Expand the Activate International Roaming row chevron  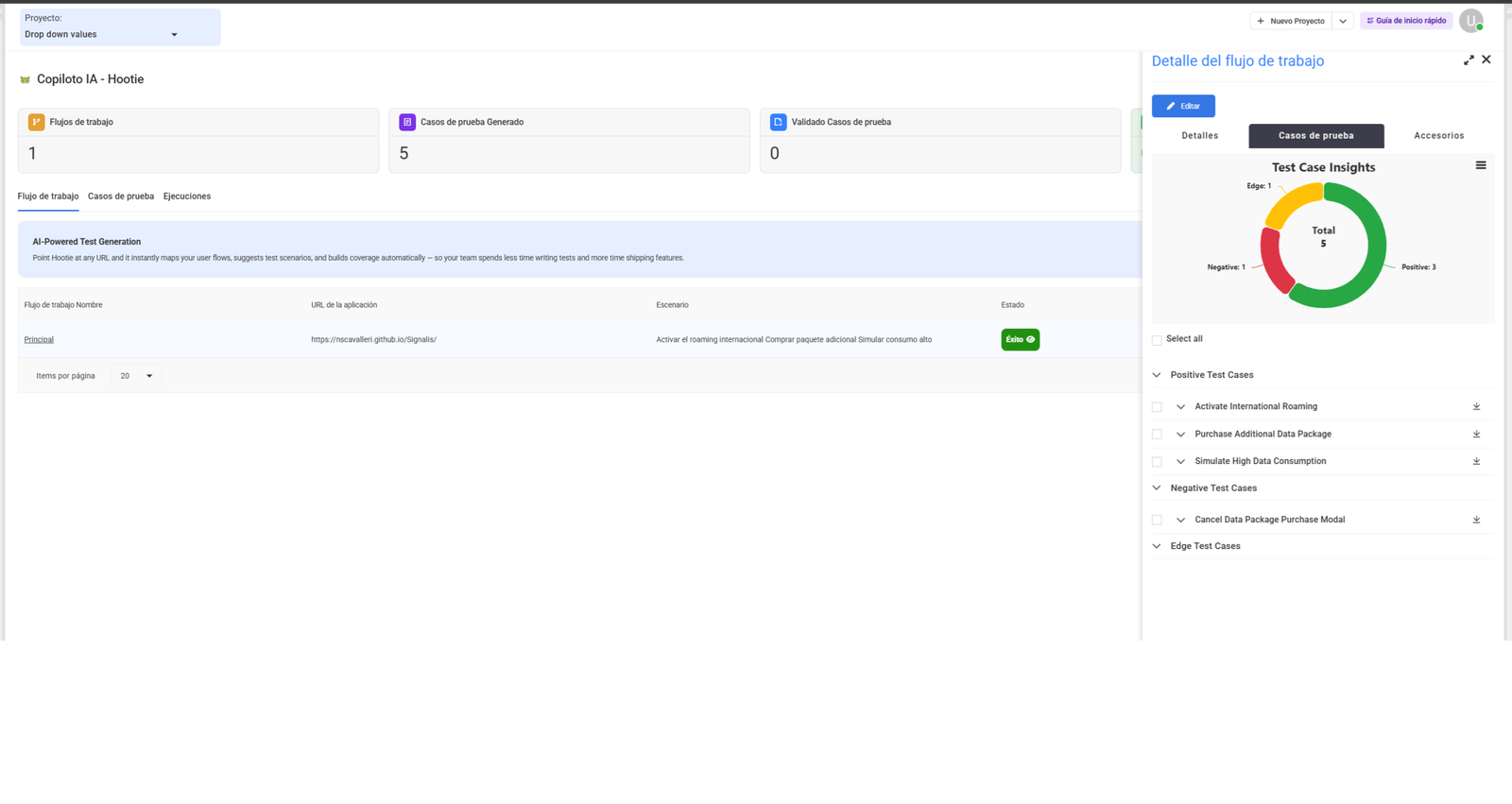1180,407
